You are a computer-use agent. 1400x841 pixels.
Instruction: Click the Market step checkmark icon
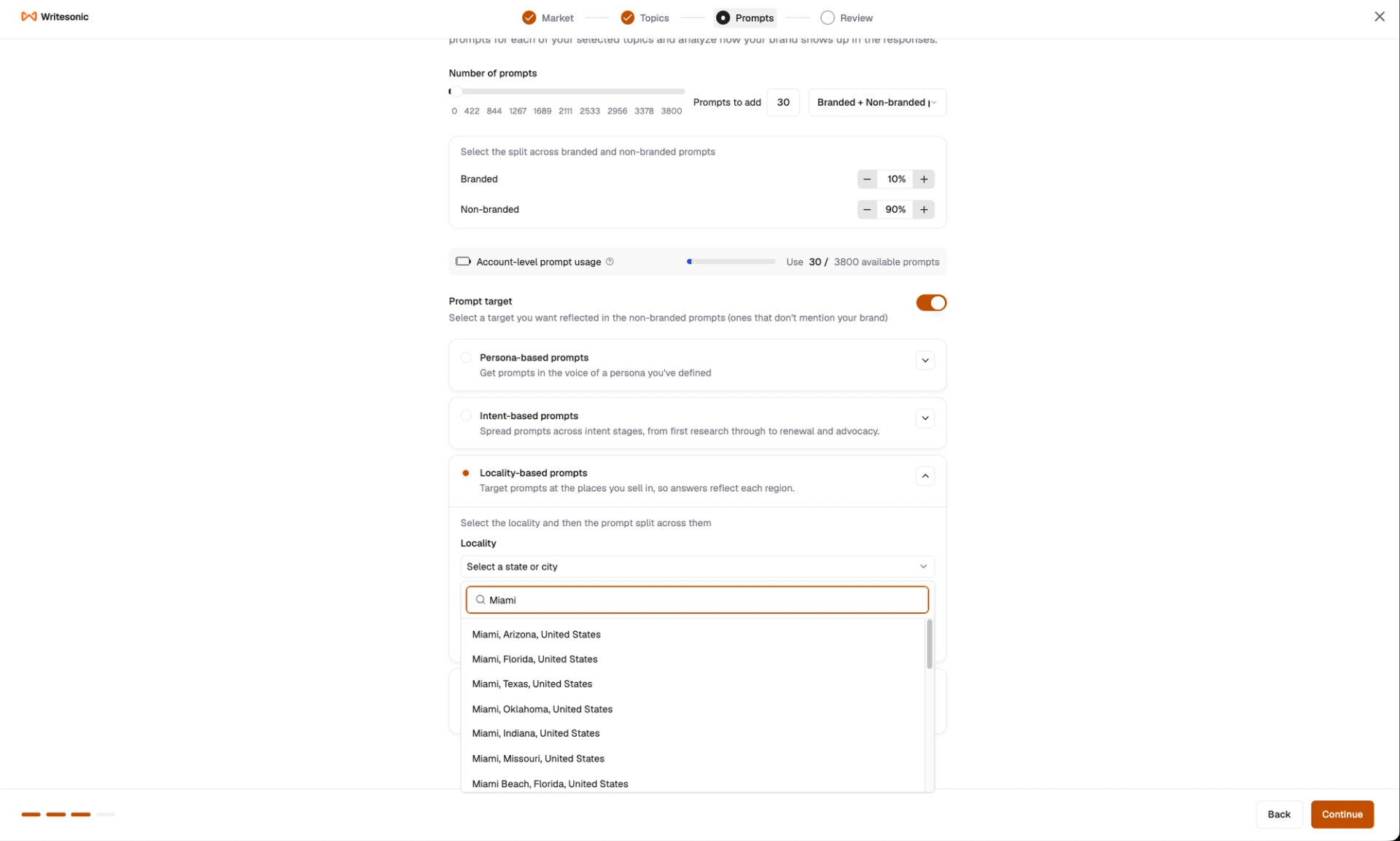tap(529, 17)
